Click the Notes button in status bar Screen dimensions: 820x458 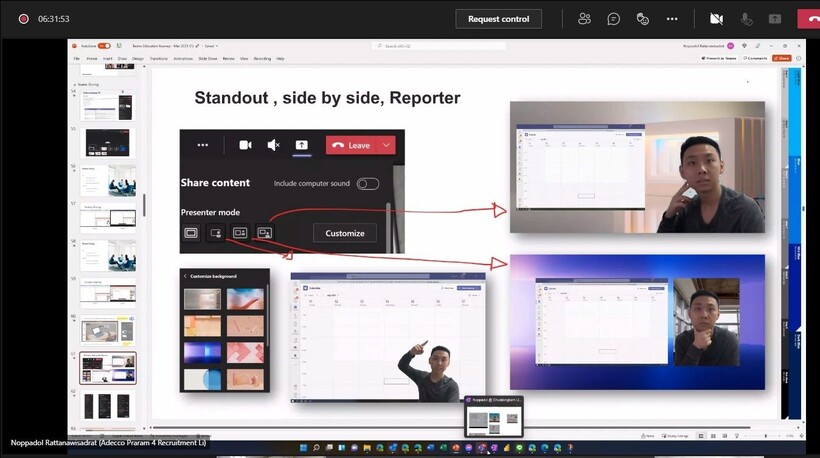click(648, 436)
